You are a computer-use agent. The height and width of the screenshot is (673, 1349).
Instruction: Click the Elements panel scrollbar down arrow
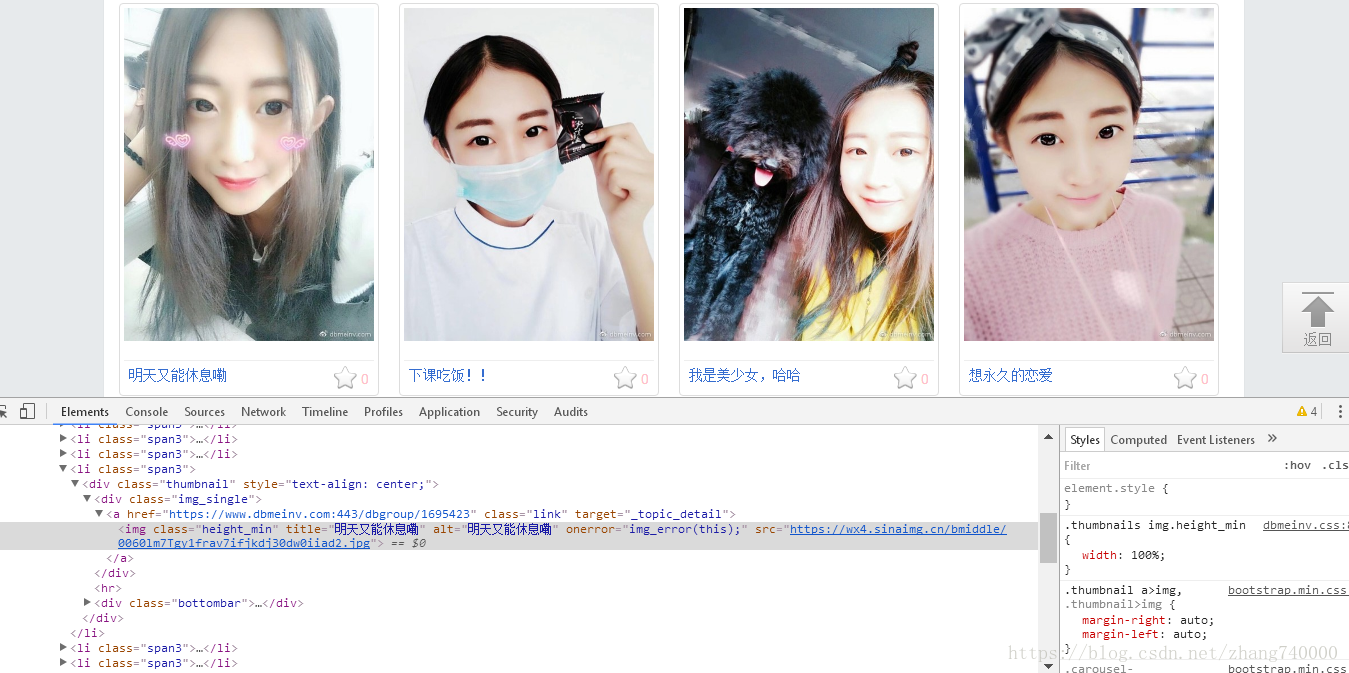[x=1049, y=665]
